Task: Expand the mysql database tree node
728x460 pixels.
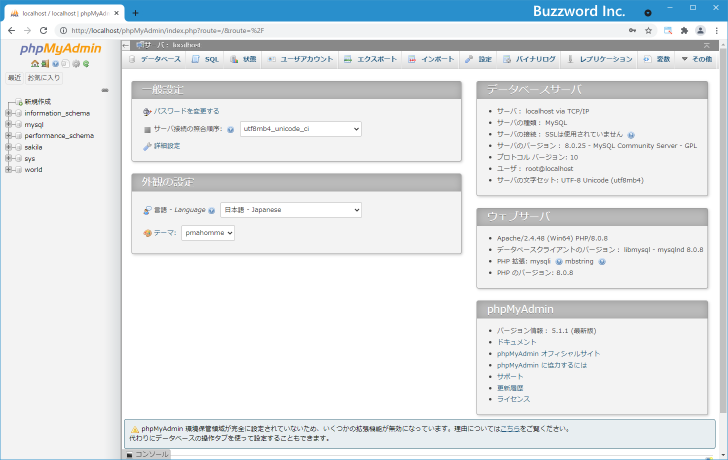Action: click(x=8, y=124)
